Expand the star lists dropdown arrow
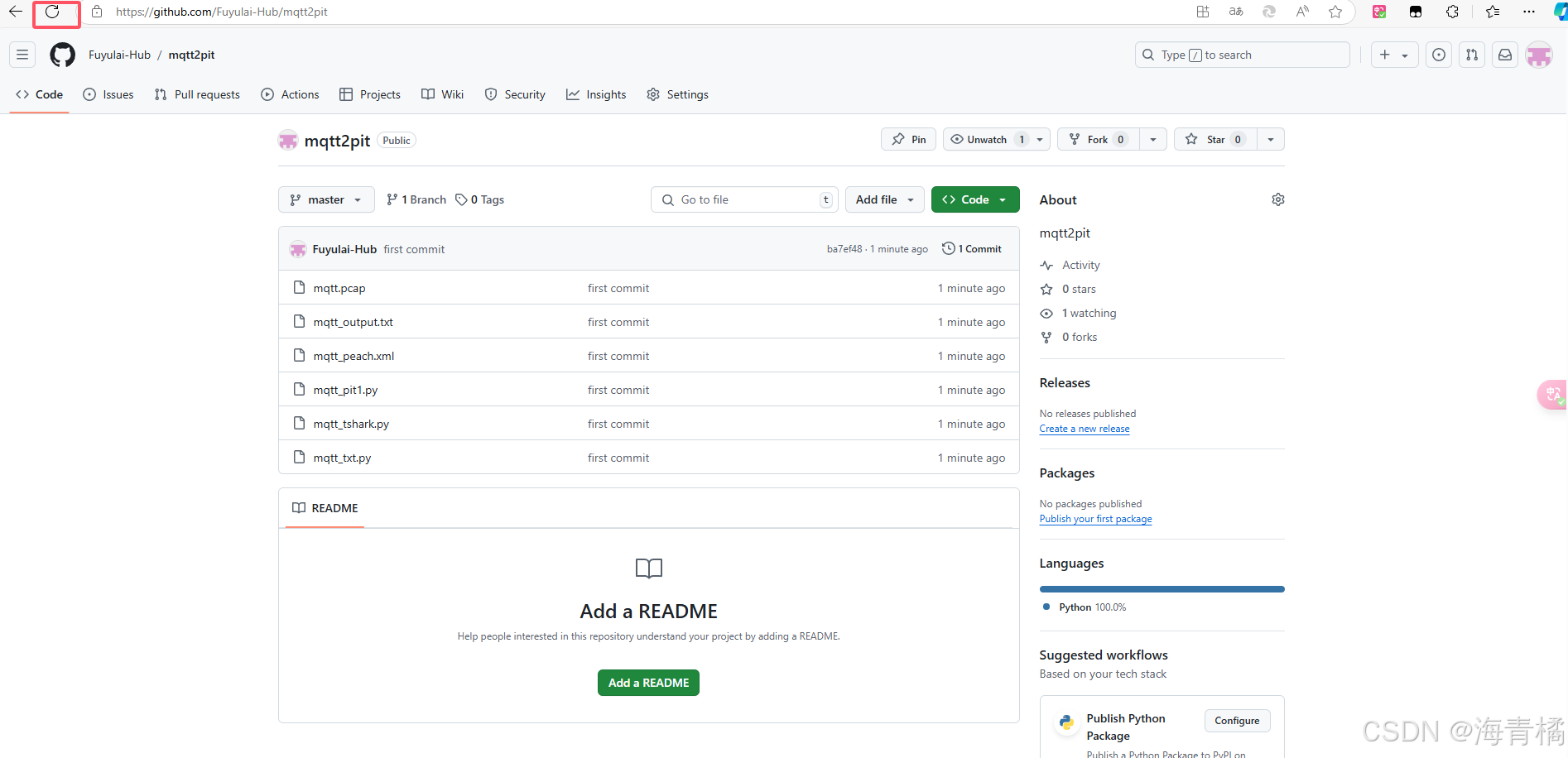 click(x=1271, y=139)
